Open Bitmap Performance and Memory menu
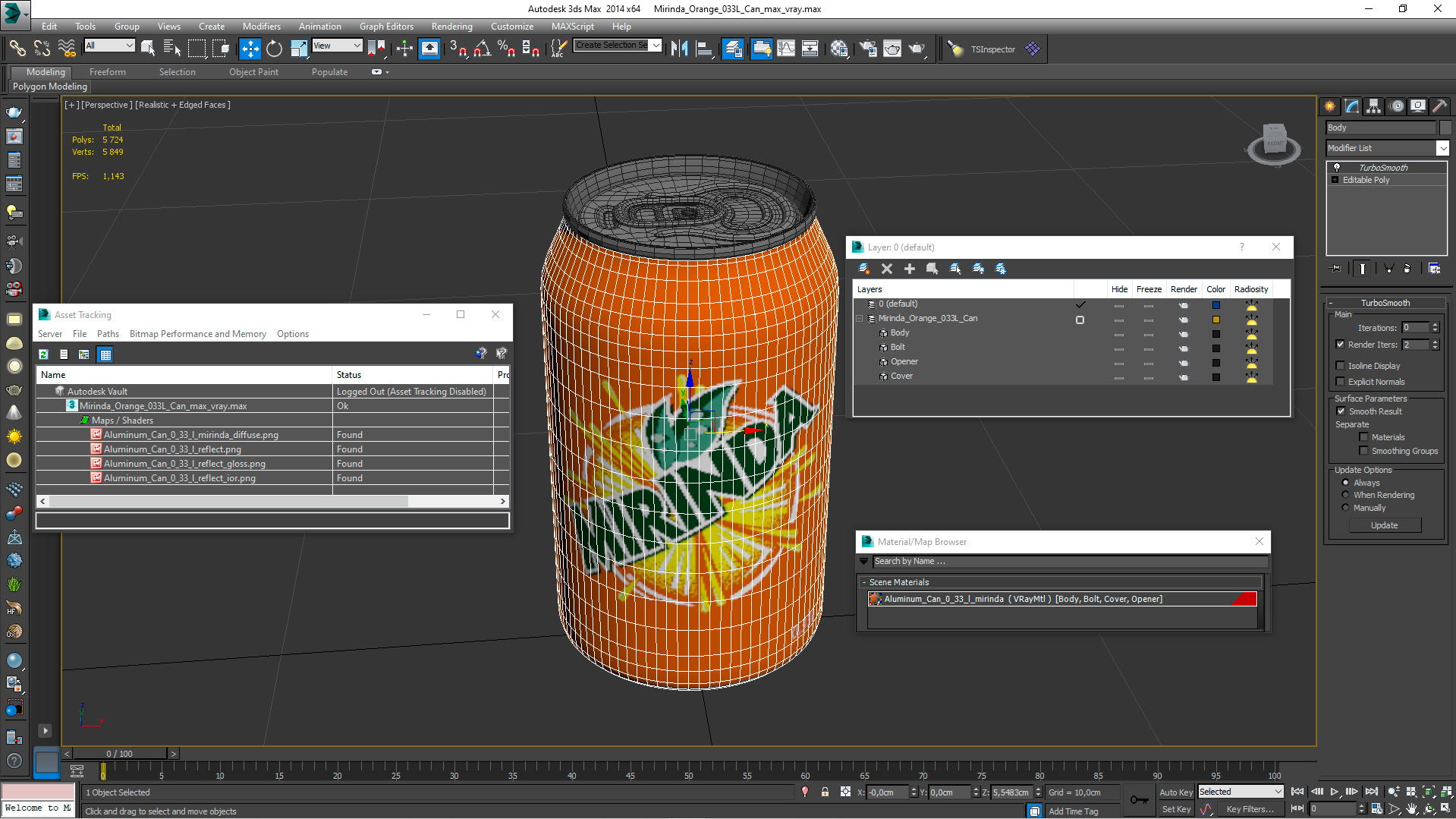The width and height of the screenshot is (1456, 819). (x=197, y=334)
